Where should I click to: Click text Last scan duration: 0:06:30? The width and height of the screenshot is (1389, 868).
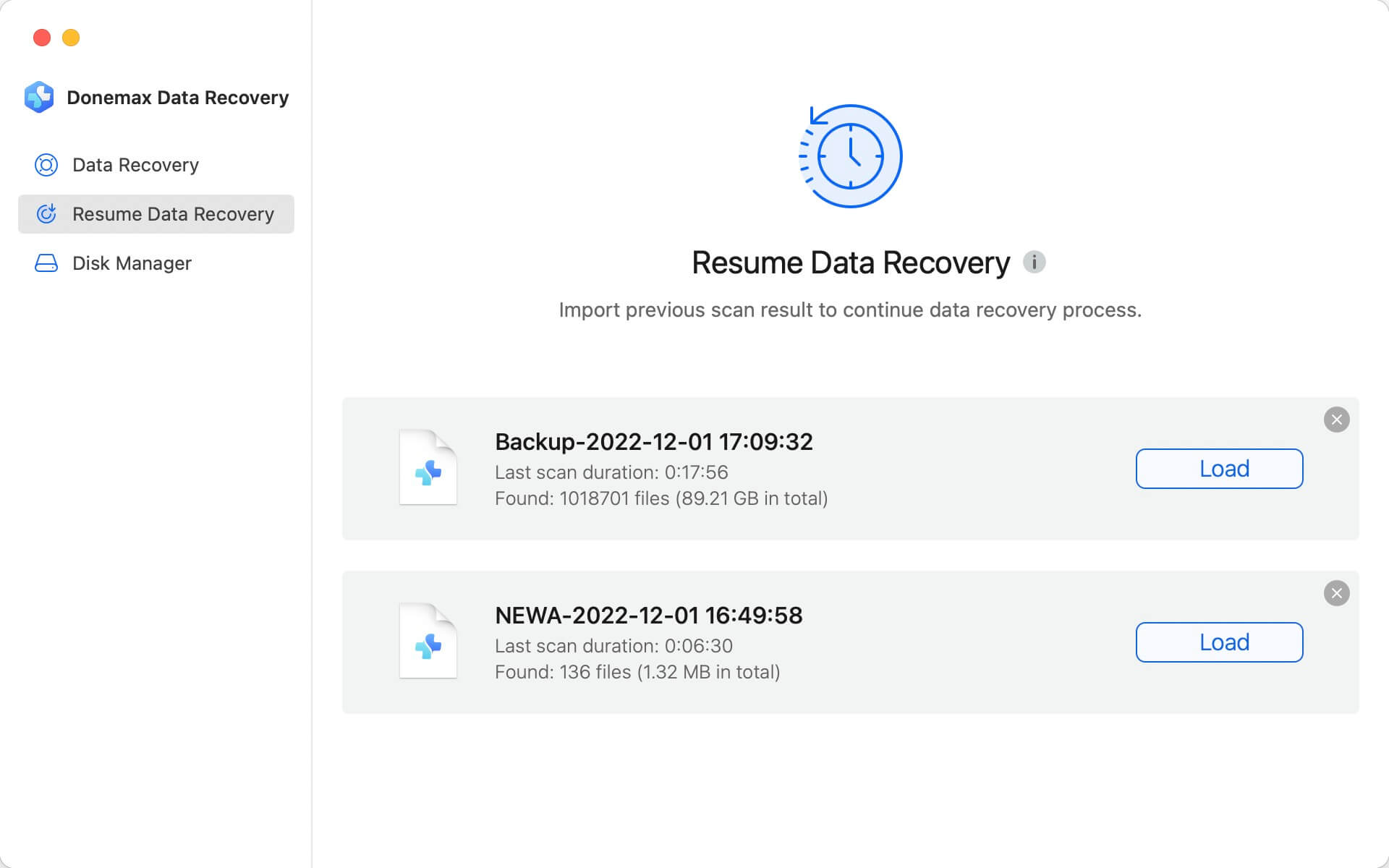(613, 646)
